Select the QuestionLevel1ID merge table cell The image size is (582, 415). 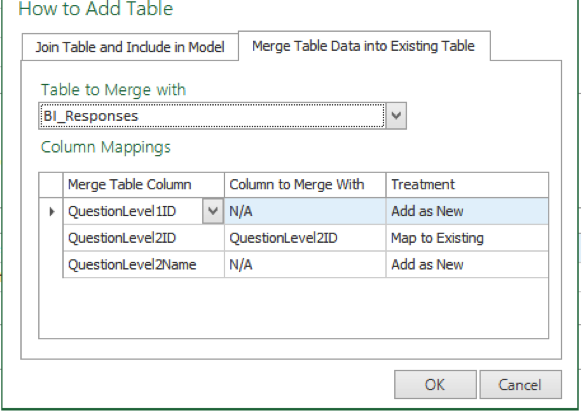pos(133,211)
